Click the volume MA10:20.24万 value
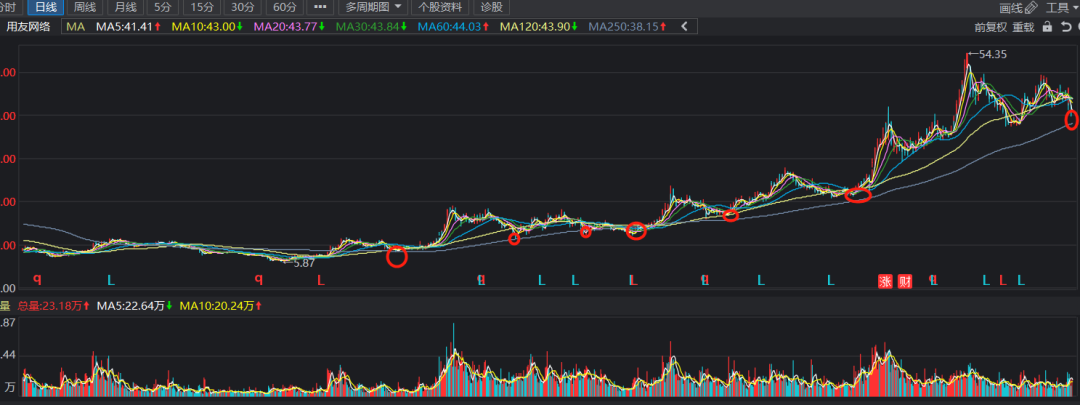This screenshot has height=405, width=1080. tap(220, 306)
